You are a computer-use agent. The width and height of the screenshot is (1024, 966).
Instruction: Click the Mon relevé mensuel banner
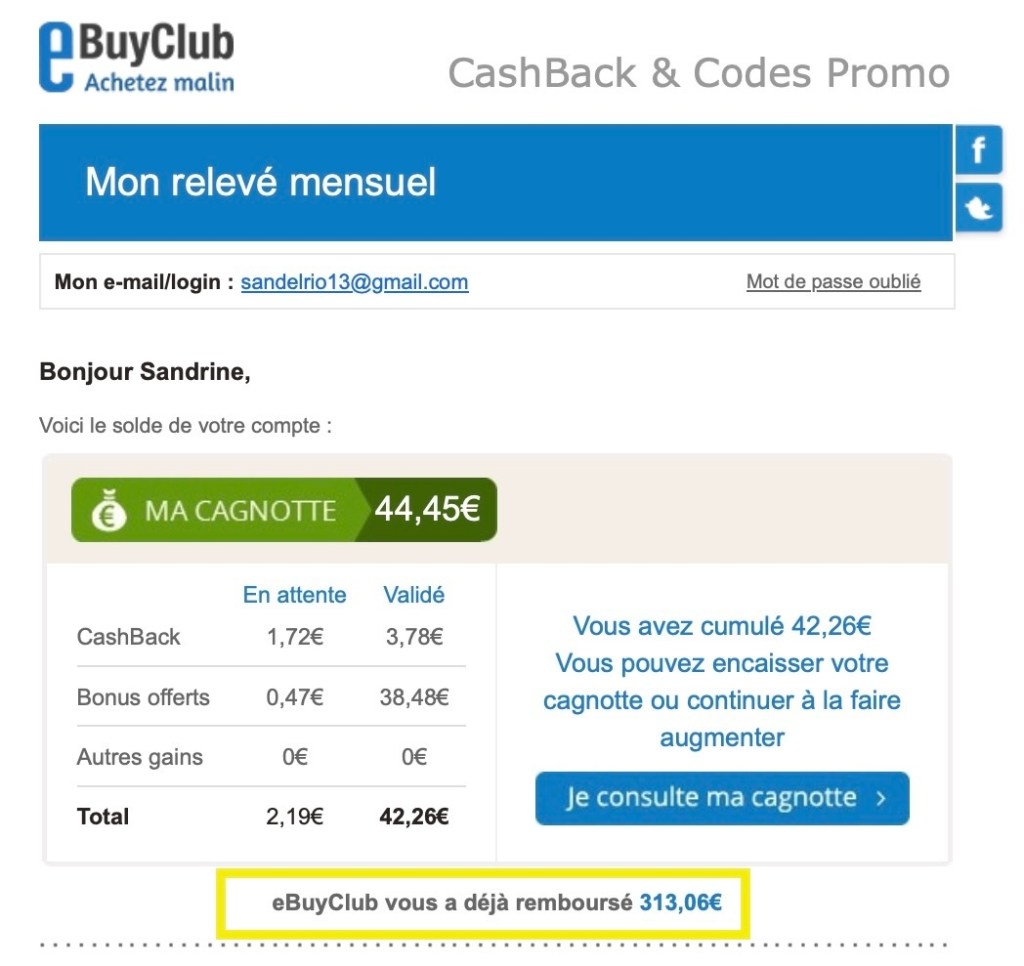pos(496,182)
